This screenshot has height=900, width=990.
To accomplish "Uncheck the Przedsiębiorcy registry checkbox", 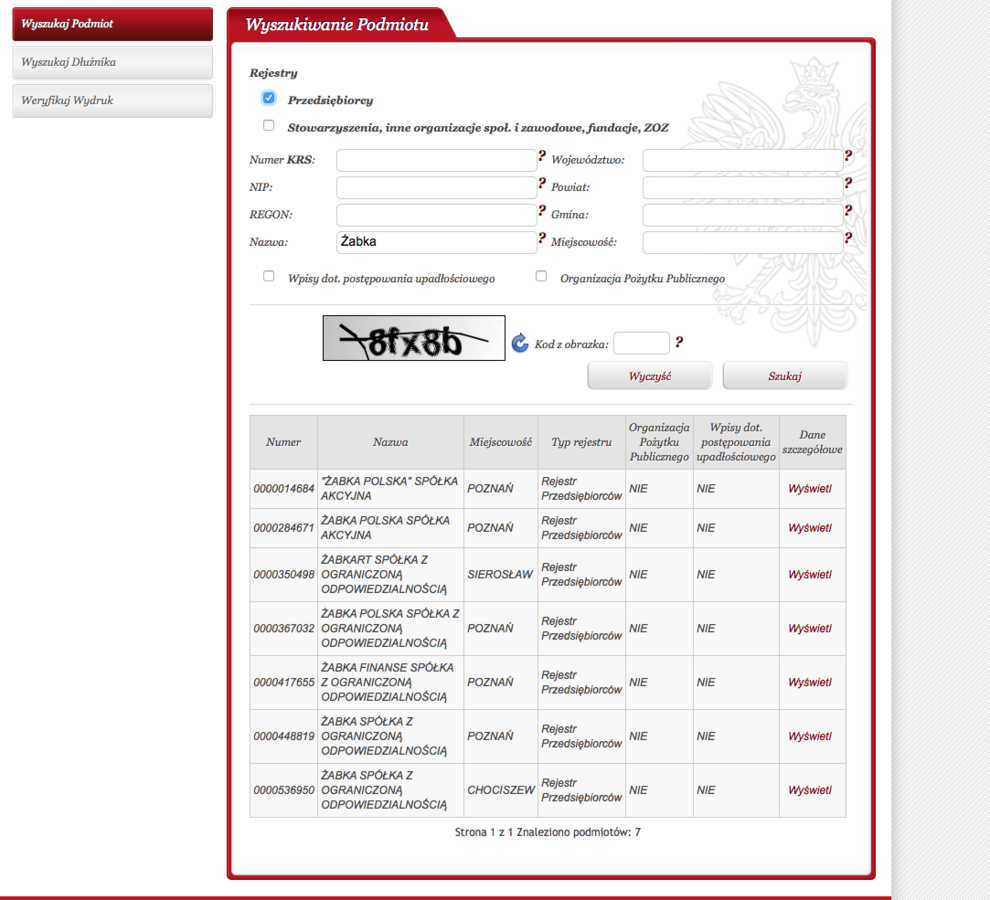I will pyautogui.click(x=269, y=98).
